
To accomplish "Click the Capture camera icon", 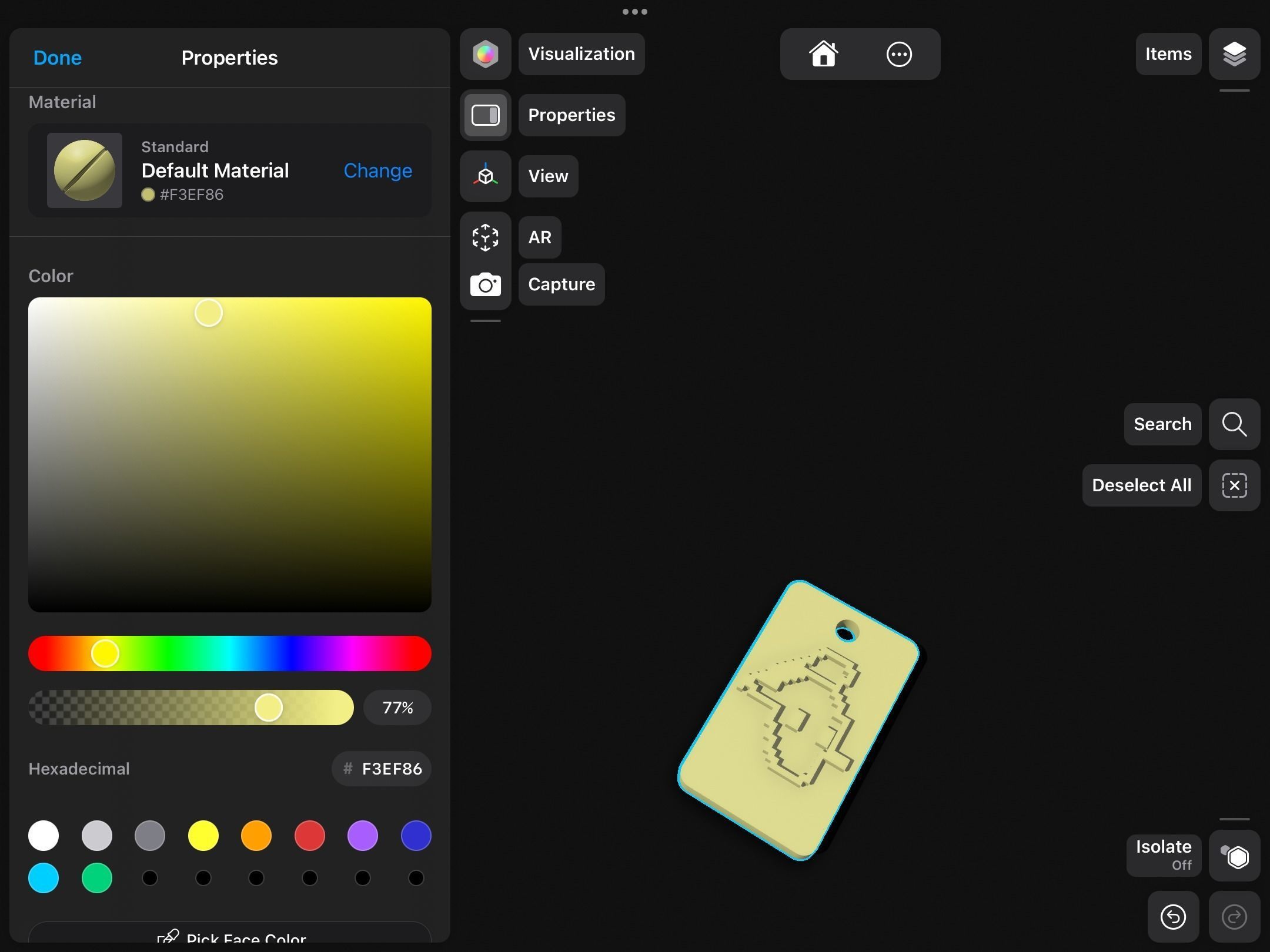I will click(485, 285).
